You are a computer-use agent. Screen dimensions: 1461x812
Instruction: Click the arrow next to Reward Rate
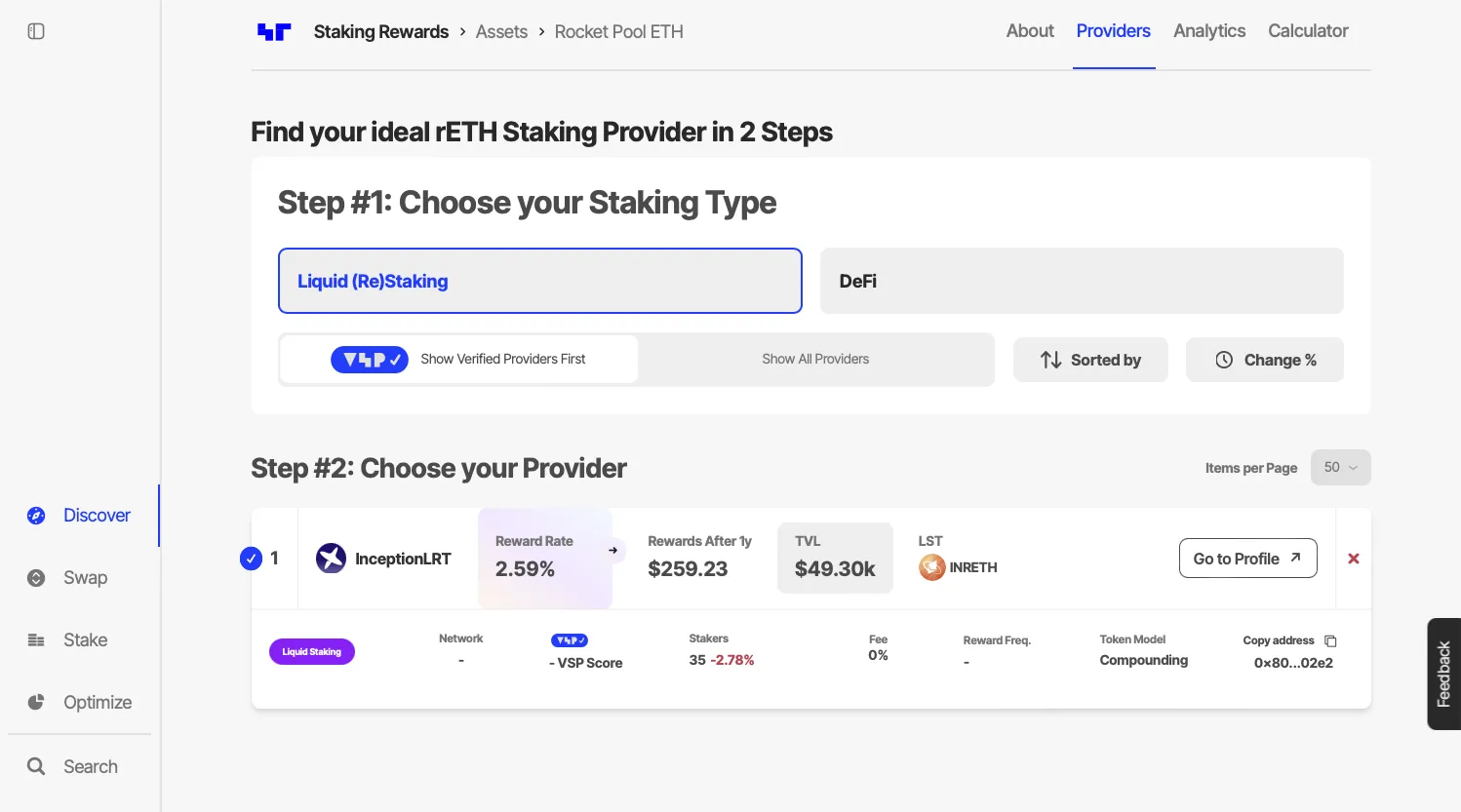(x=613, y=551)
